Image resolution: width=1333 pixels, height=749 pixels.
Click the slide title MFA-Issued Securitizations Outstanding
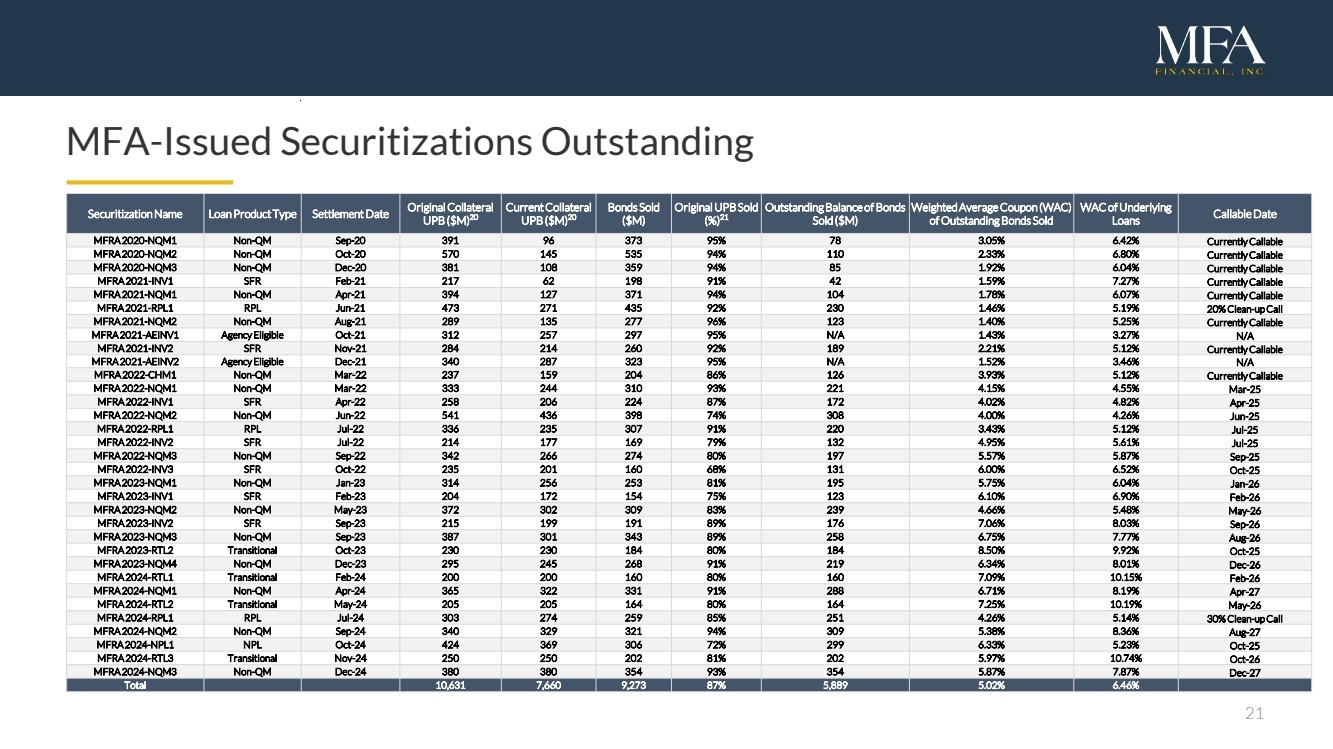[409, 142]
